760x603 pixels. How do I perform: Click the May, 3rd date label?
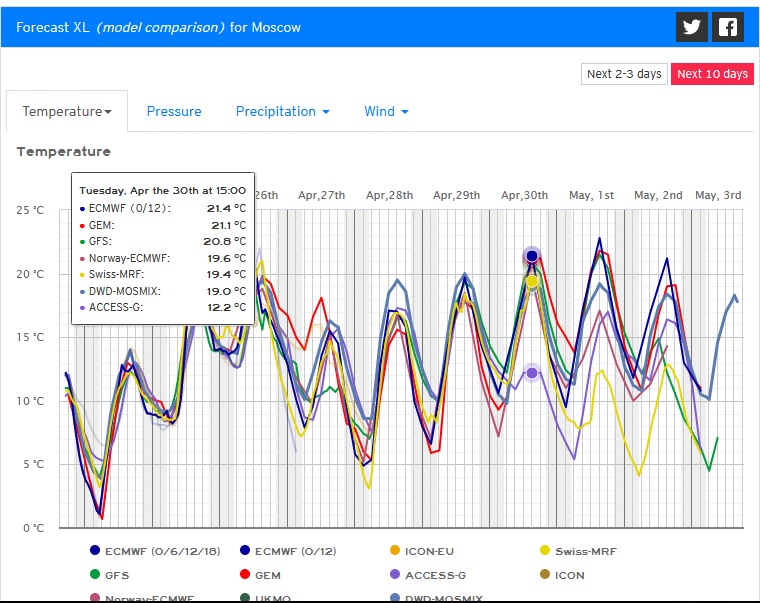pos(718,195)
